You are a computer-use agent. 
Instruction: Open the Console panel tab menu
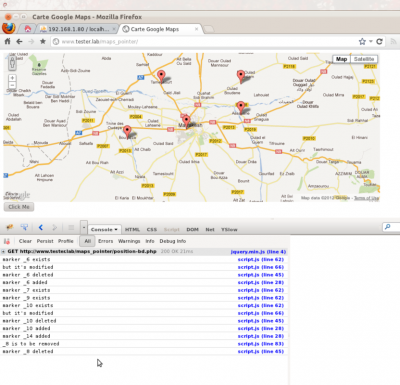click(104, 229)
